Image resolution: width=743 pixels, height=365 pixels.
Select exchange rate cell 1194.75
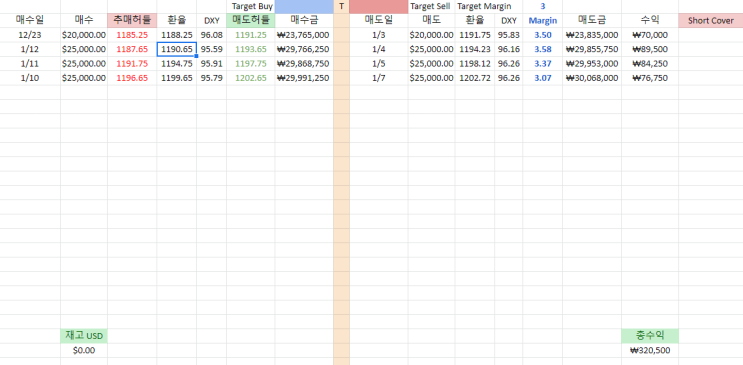pos(177,64)
